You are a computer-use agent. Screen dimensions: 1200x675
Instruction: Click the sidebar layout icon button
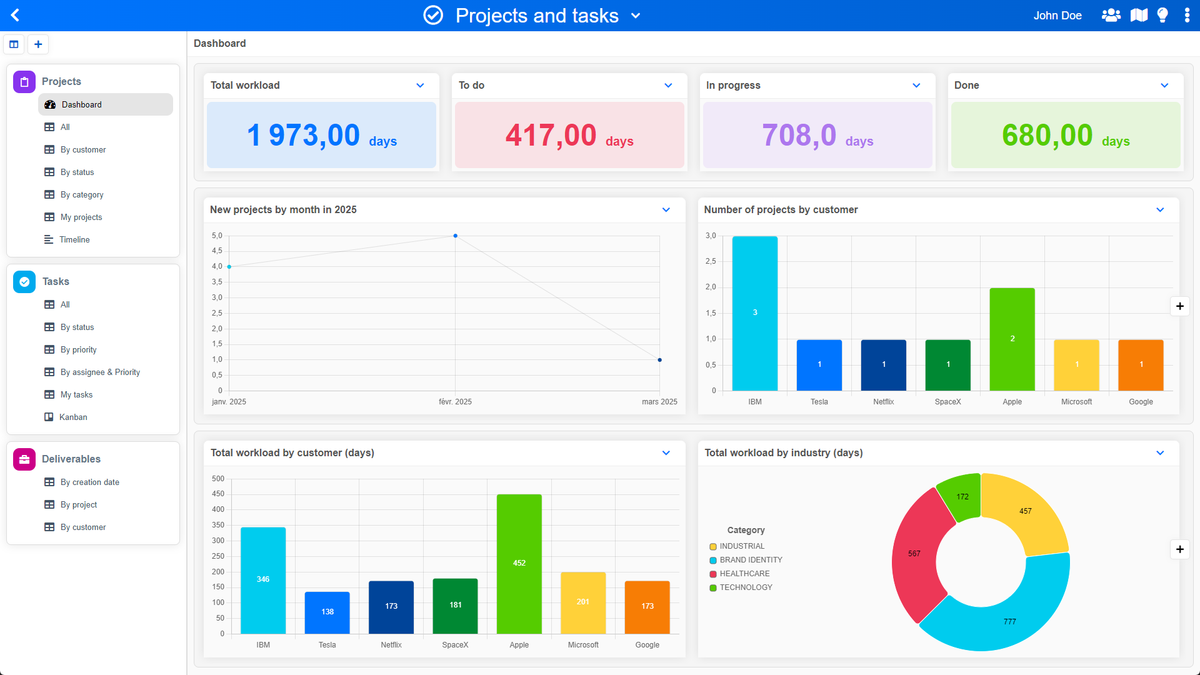(14, 44)
